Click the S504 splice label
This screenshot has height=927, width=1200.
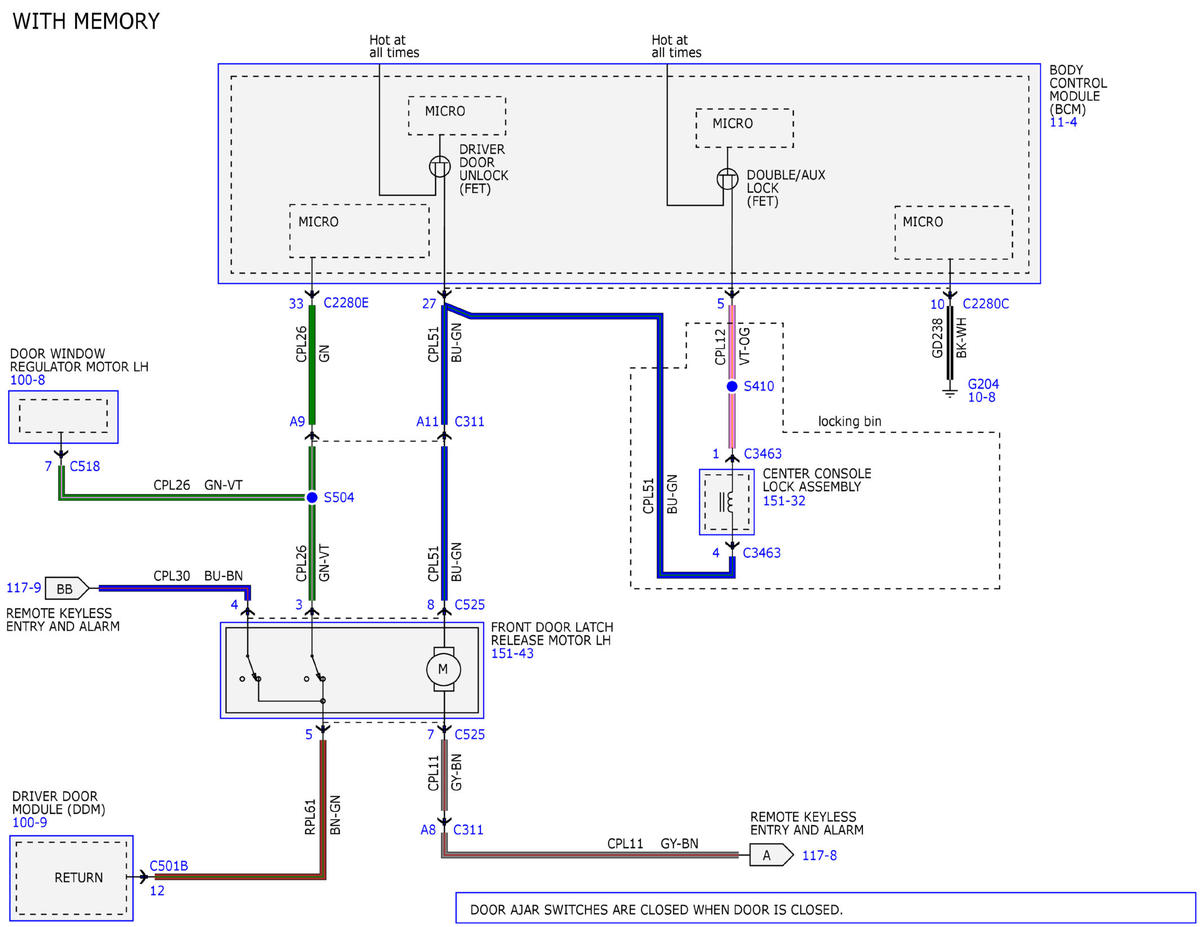pyautogui.click(x=340, y=497)
